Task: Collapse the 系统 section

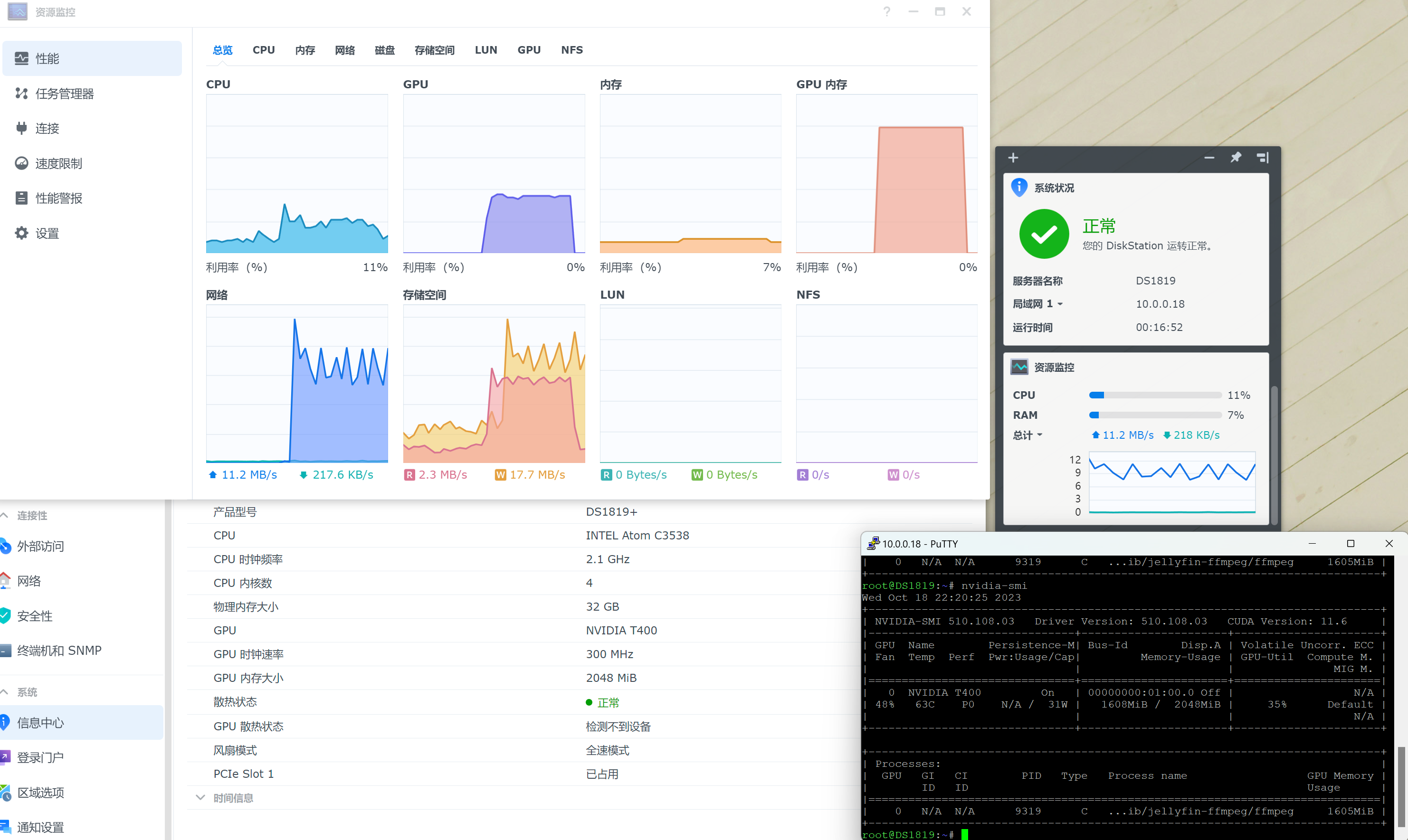Action: [x=5, y=692]
